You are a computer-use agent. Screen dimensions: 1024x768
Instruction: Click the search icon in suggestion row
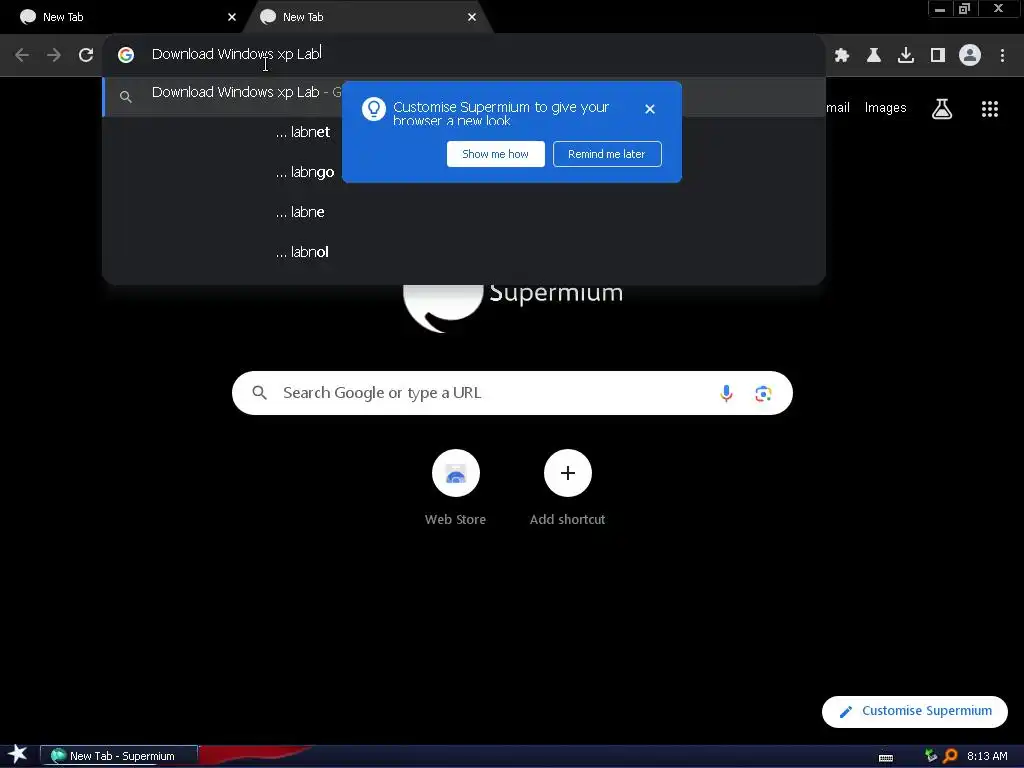click(x=126, y=97)
